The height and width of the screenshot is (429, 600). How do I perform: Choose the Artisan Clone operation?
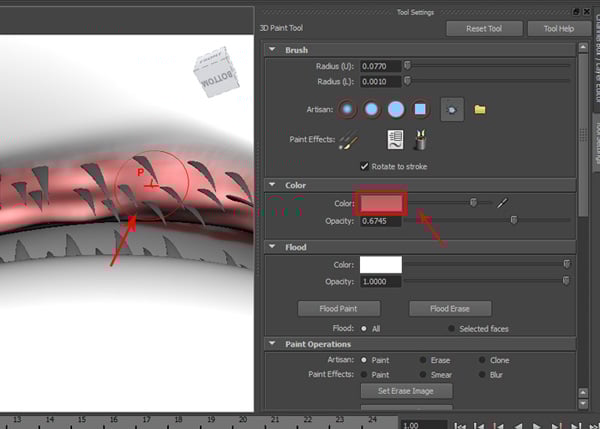(x=482, y=360)
